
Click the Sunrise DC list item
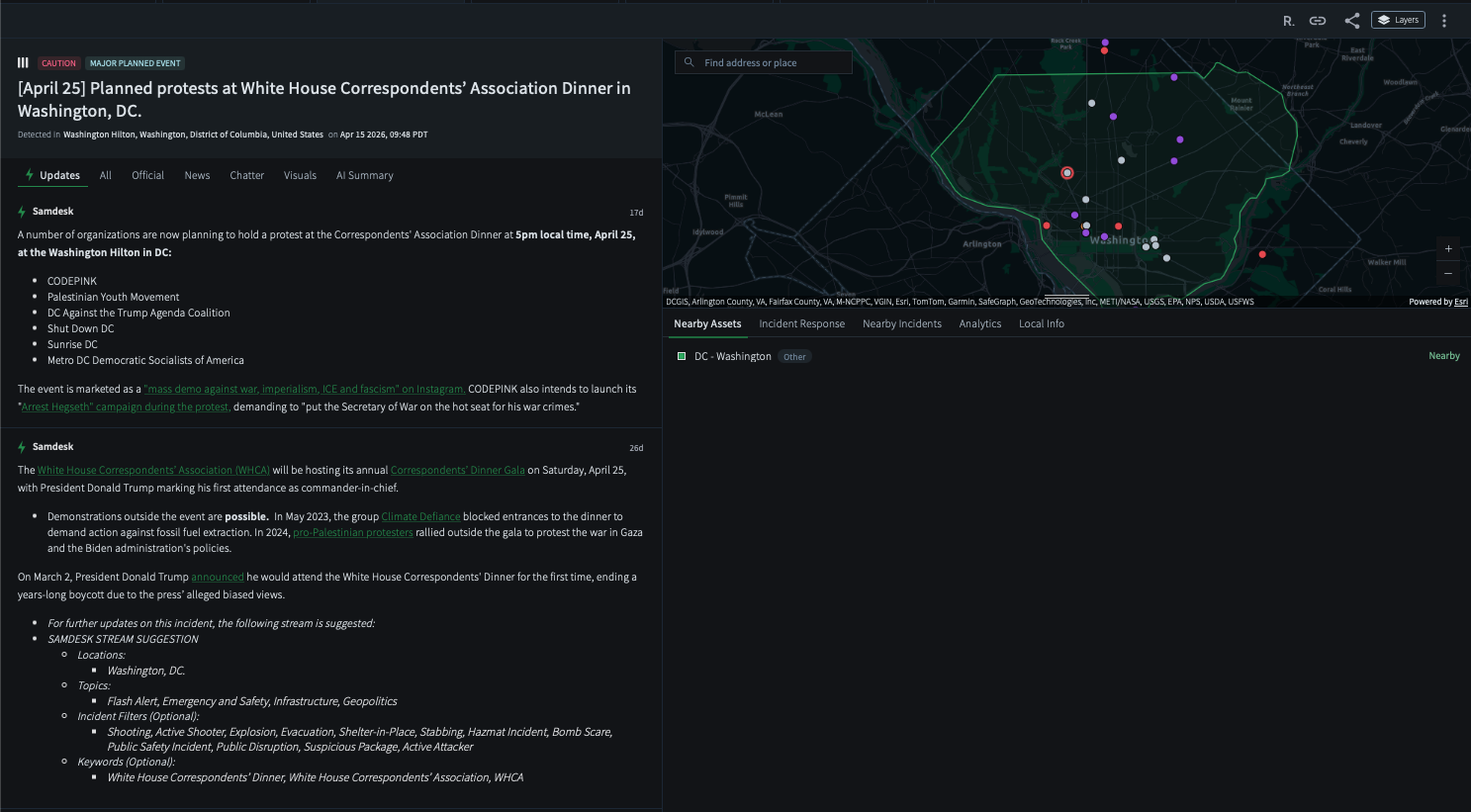pos(73,344)
